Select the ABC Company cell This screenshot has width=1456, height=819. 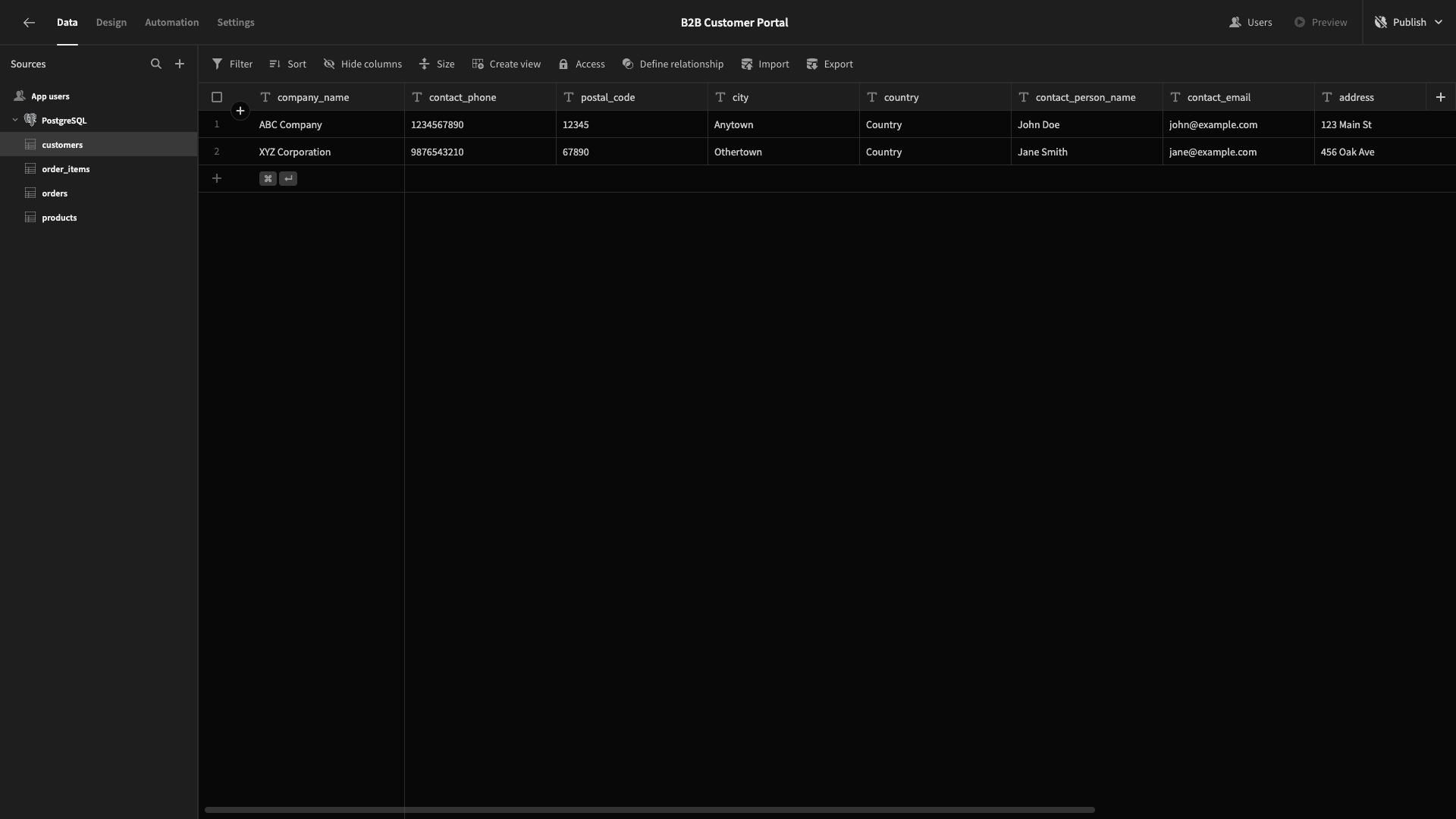click(x=328, y=124)
